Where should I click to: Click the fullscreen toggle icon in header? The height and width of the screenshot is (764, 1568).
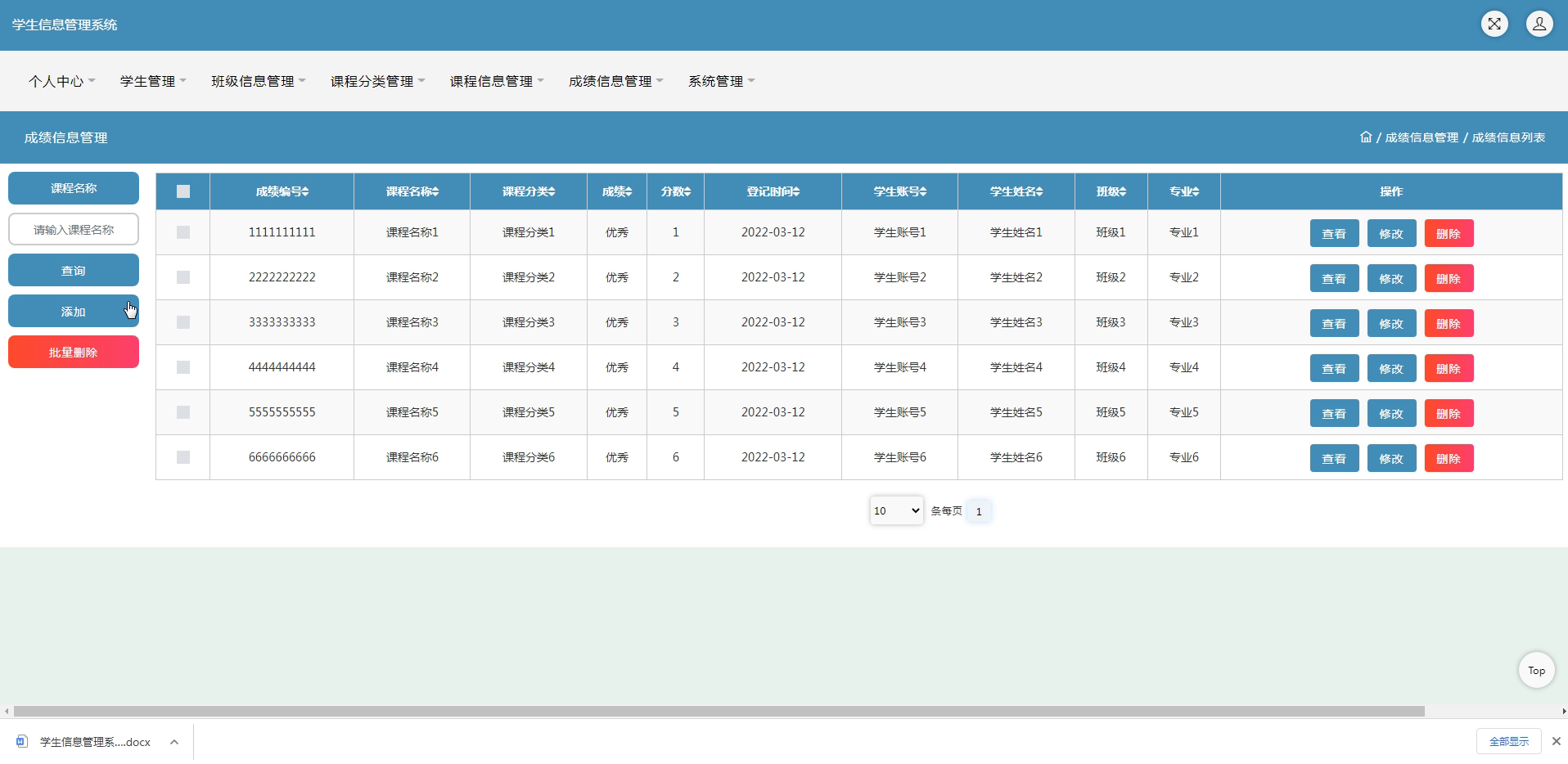point(1494,24)
